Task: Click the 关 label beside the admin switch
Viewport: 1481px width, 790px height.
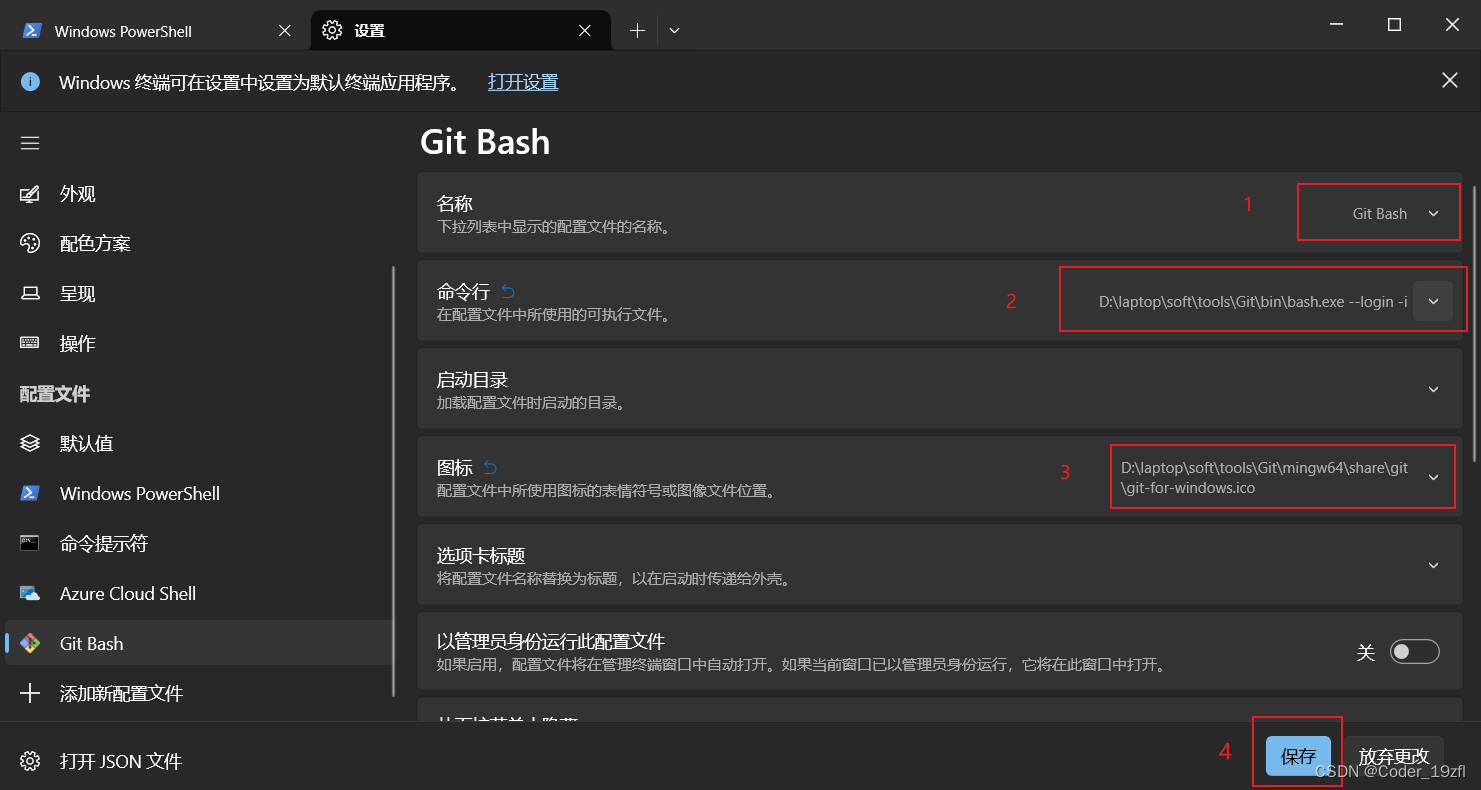Action: click(1366, 652)
